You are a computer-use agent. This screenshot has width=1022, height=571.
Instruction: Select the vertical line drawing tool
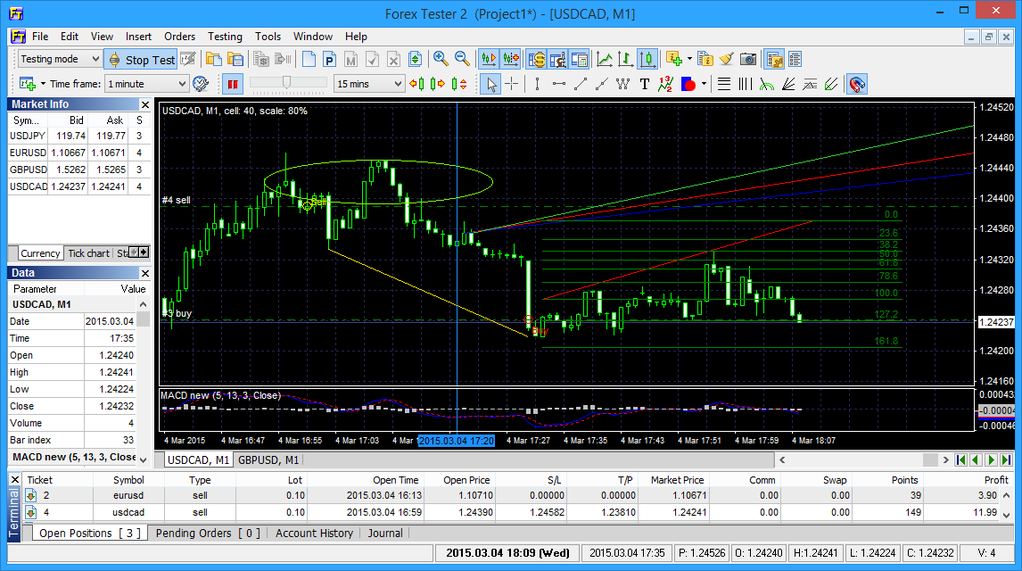(537, 84)
